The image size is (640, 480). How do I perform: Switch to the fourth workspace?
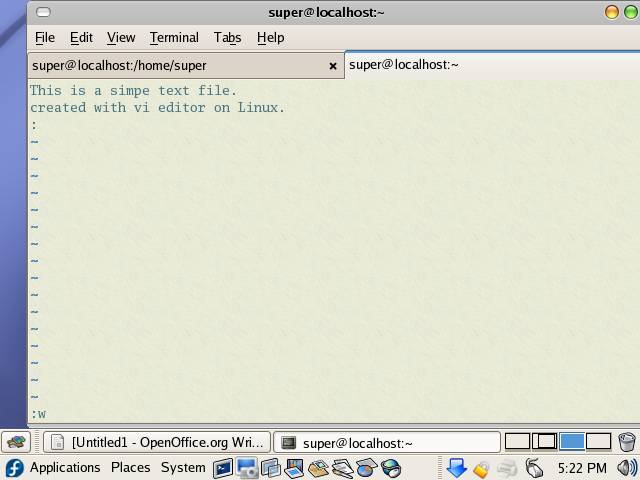[599, 441]
